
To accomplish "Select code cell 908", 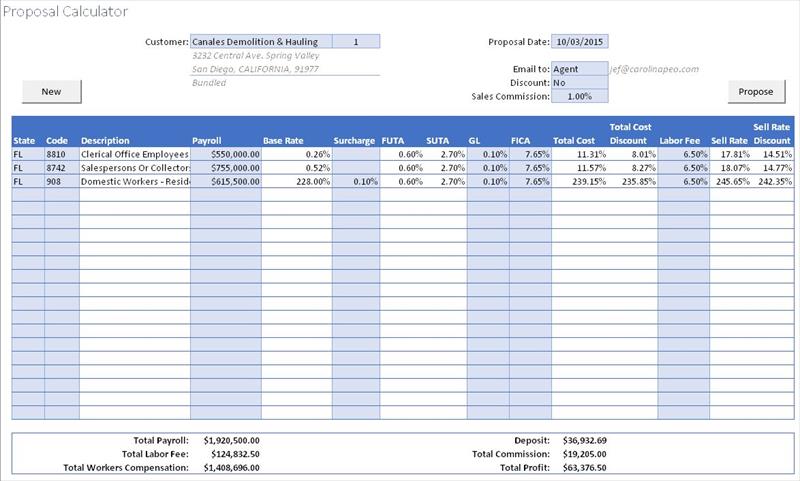I will pos(62,182).
